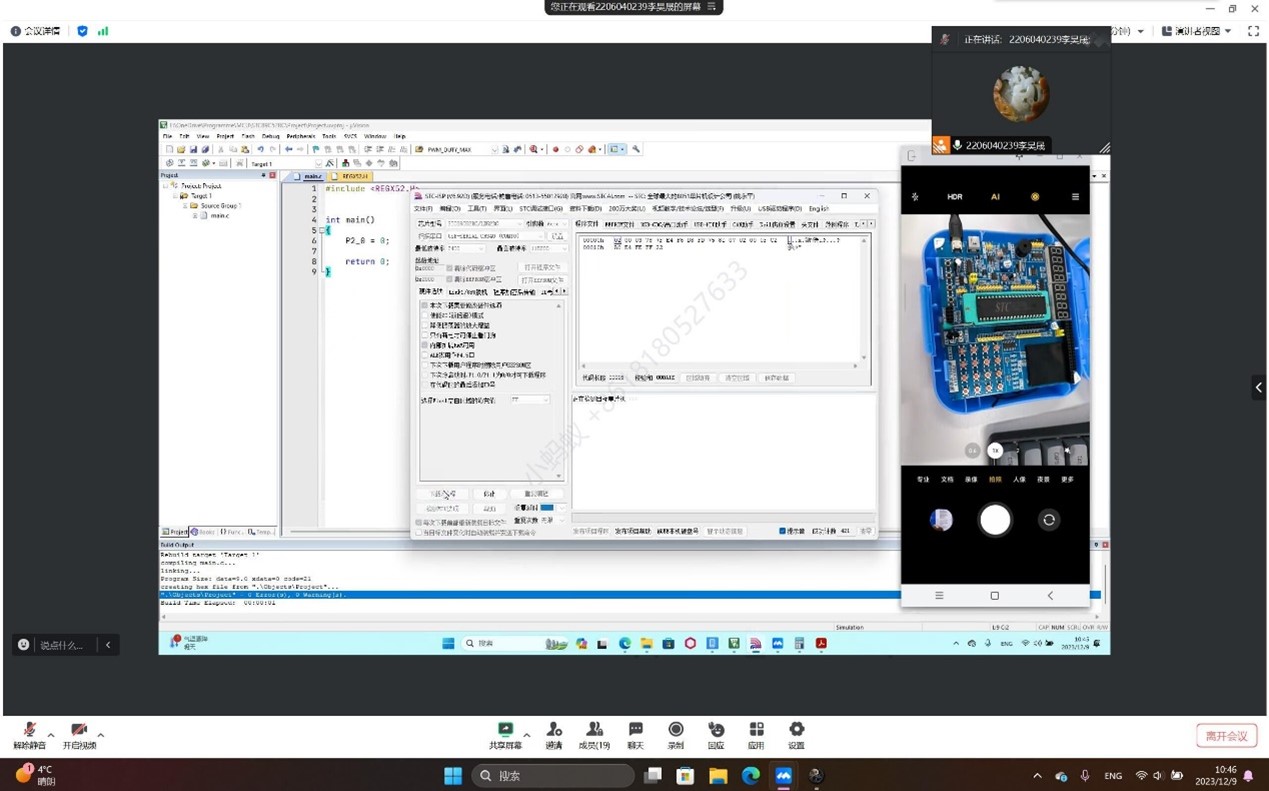Open meeting Settings (设置) gear
The width and height of the screenshot is (1269, 791).
[x=796, y=730]
